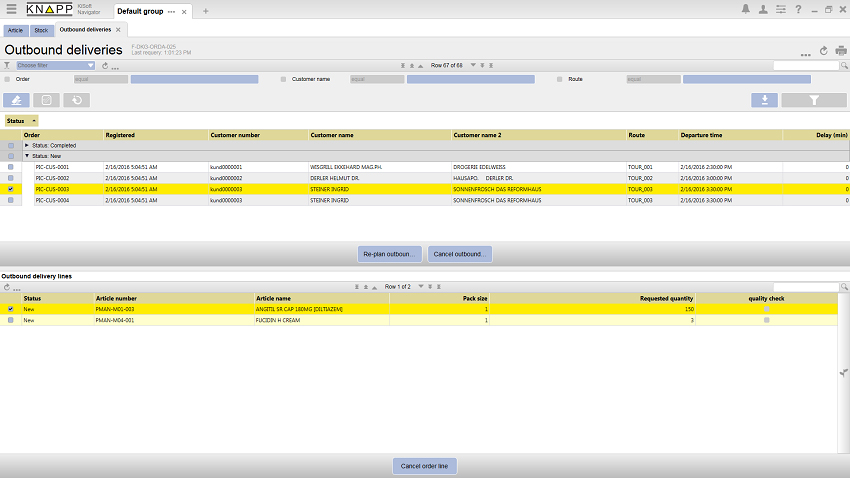Click the Customer name filter value field
Image resolution: width=850 pixels, height=478 pixels.
[x=471, y=79]
